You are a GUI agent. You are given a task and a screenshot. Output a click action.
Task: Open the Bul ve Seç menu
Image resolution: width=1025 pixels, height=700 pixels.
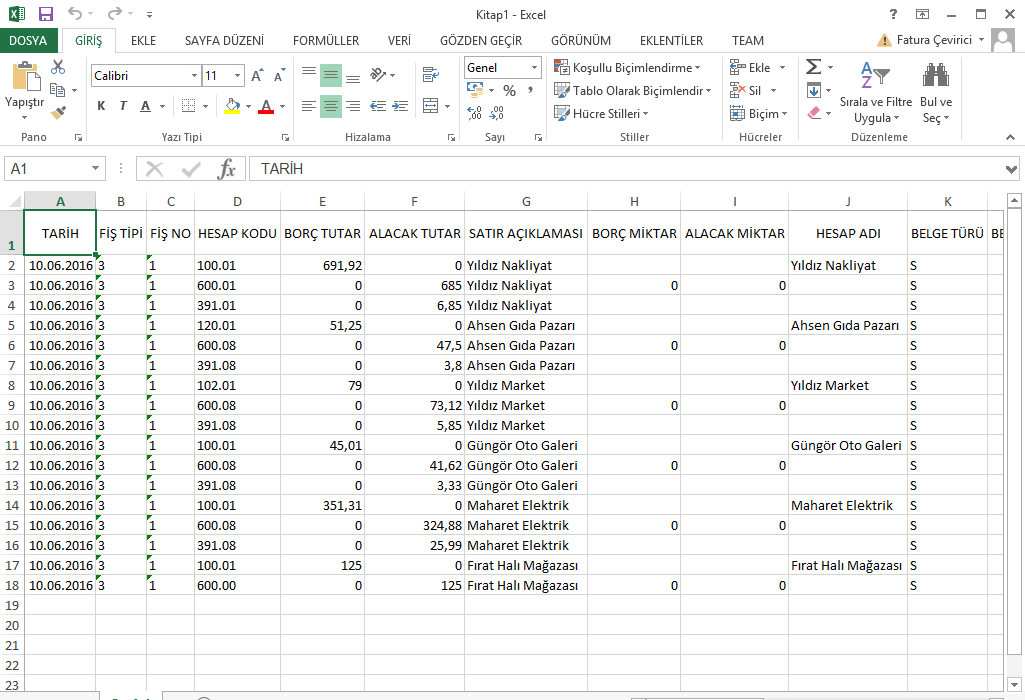coord(936,93)
